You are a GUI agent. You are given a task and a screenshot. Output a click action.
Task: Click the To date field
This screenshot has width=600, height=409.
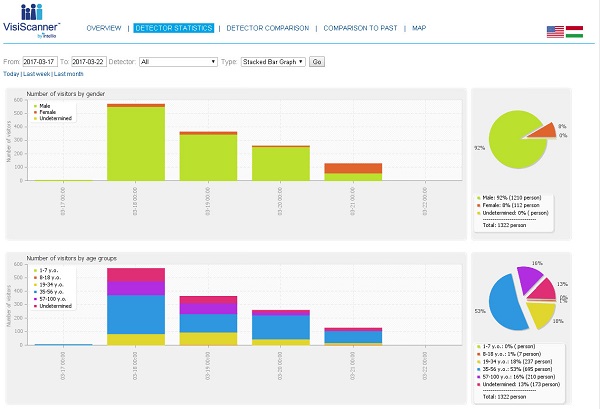tap(89, 62)
